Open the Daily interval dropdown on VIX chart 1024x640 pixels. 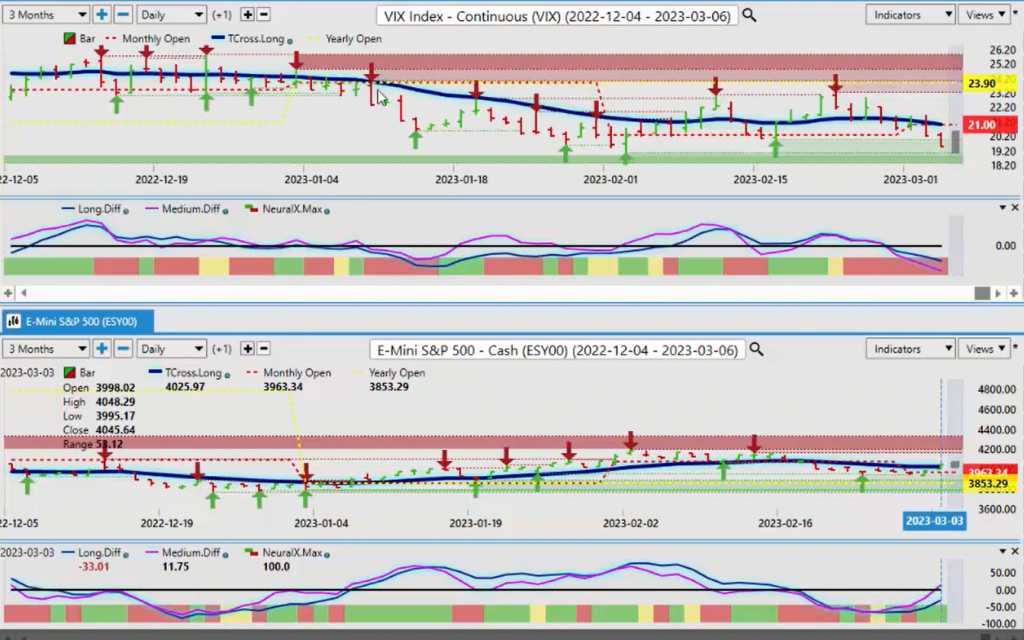[172, 14]
